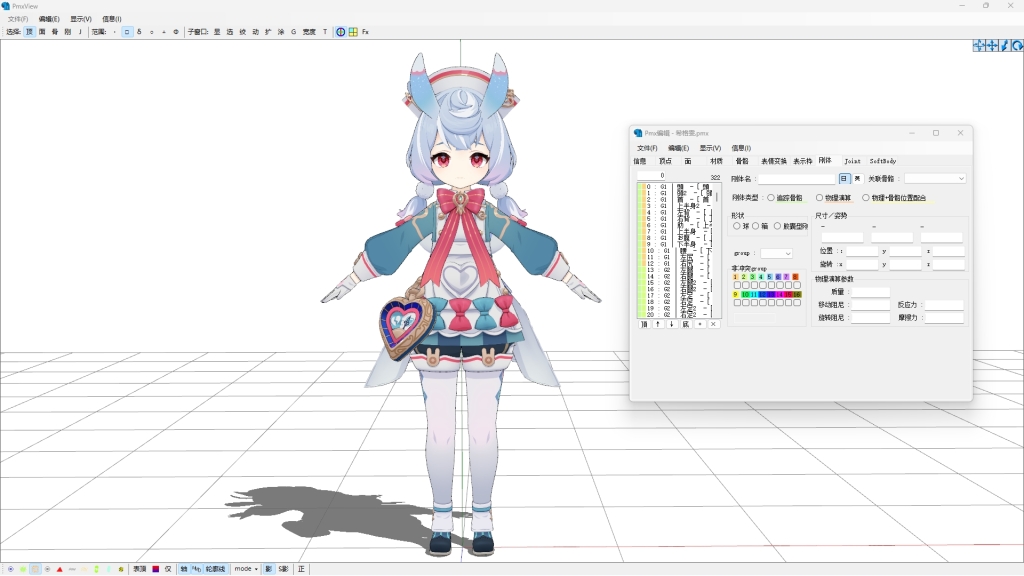The image size is (1024, 576).
Task: Click the 刚体名 name input field
Action: click(x=797, y=178)
